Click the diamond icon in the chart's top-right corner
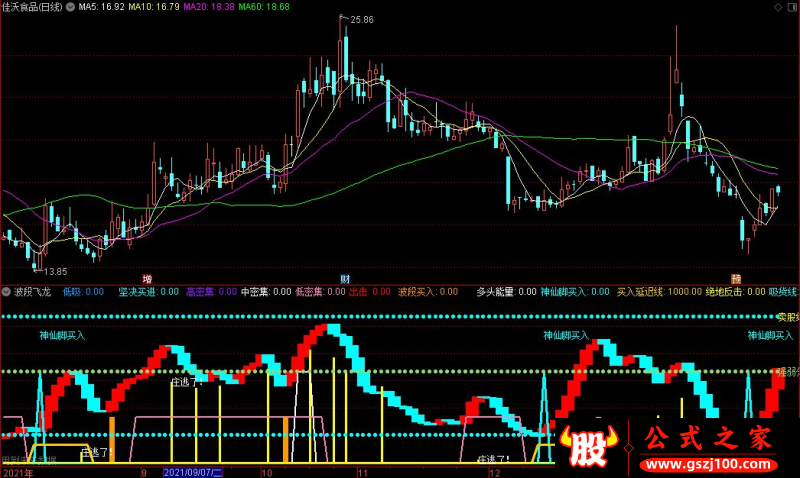 [x=778, y=7]
